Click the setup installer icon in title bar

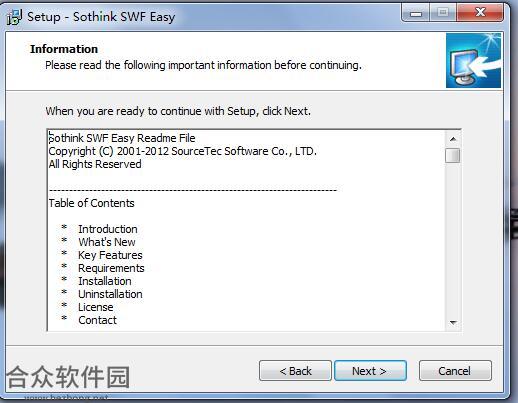tap(14, 17)
